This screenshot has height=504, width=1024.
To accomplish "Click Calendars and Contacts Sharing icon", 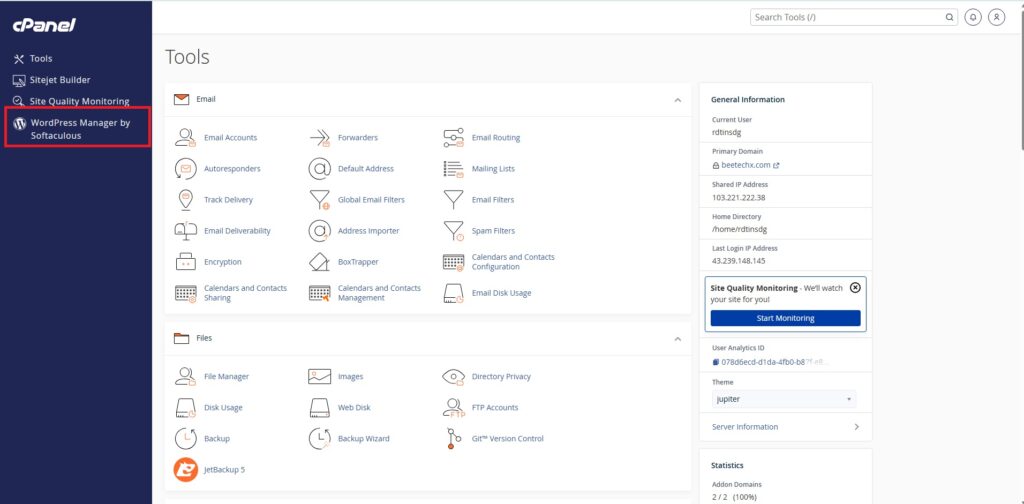I will pos(185,293).
